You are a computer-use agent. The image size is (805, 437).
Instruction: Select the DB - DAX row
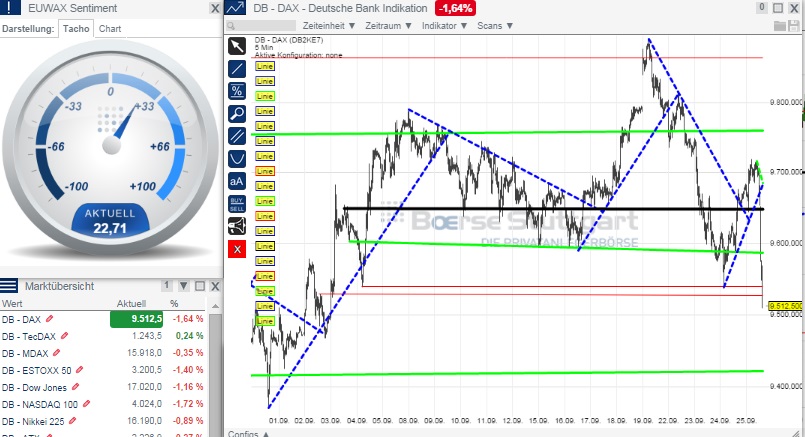(x=103, y=319)
